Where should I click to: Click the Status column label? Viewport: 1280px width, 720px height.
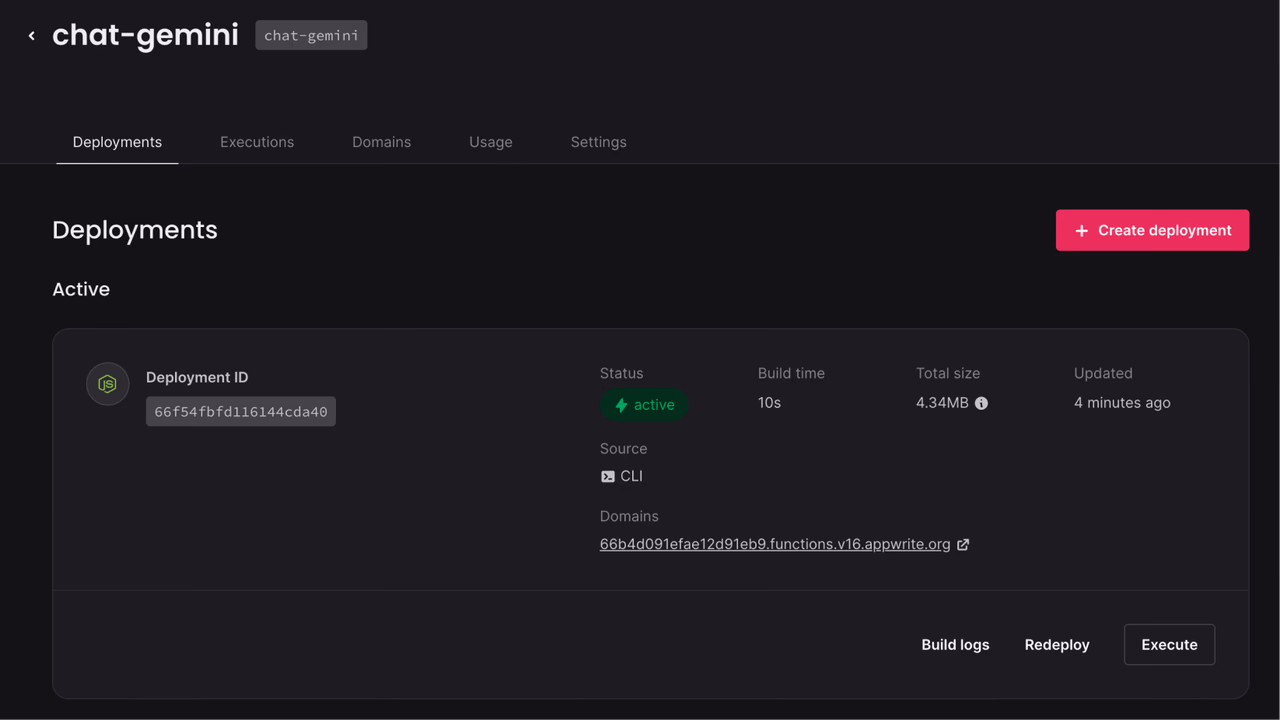622,373
